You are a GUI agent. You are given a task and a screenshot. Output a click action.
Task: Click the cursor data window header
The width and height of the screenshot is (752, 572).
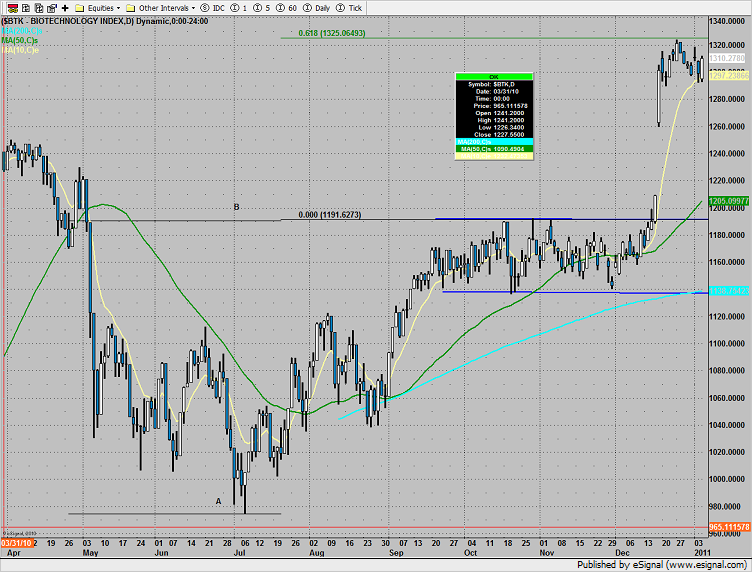496,75
